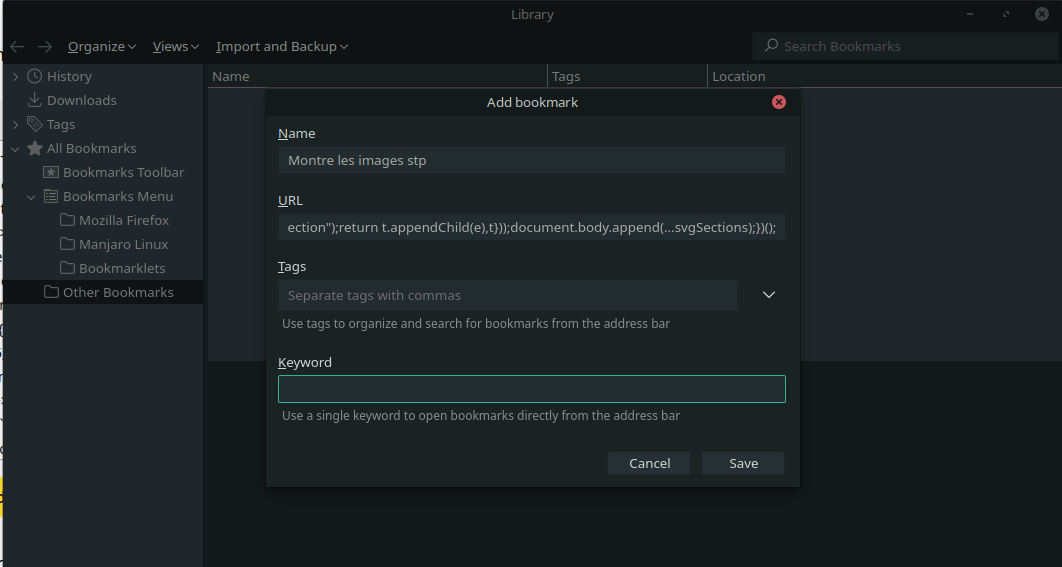Screen dimensions: 1062x567
Task: Click the All Bookmarks star icon
Action: [x=35, y=148]
